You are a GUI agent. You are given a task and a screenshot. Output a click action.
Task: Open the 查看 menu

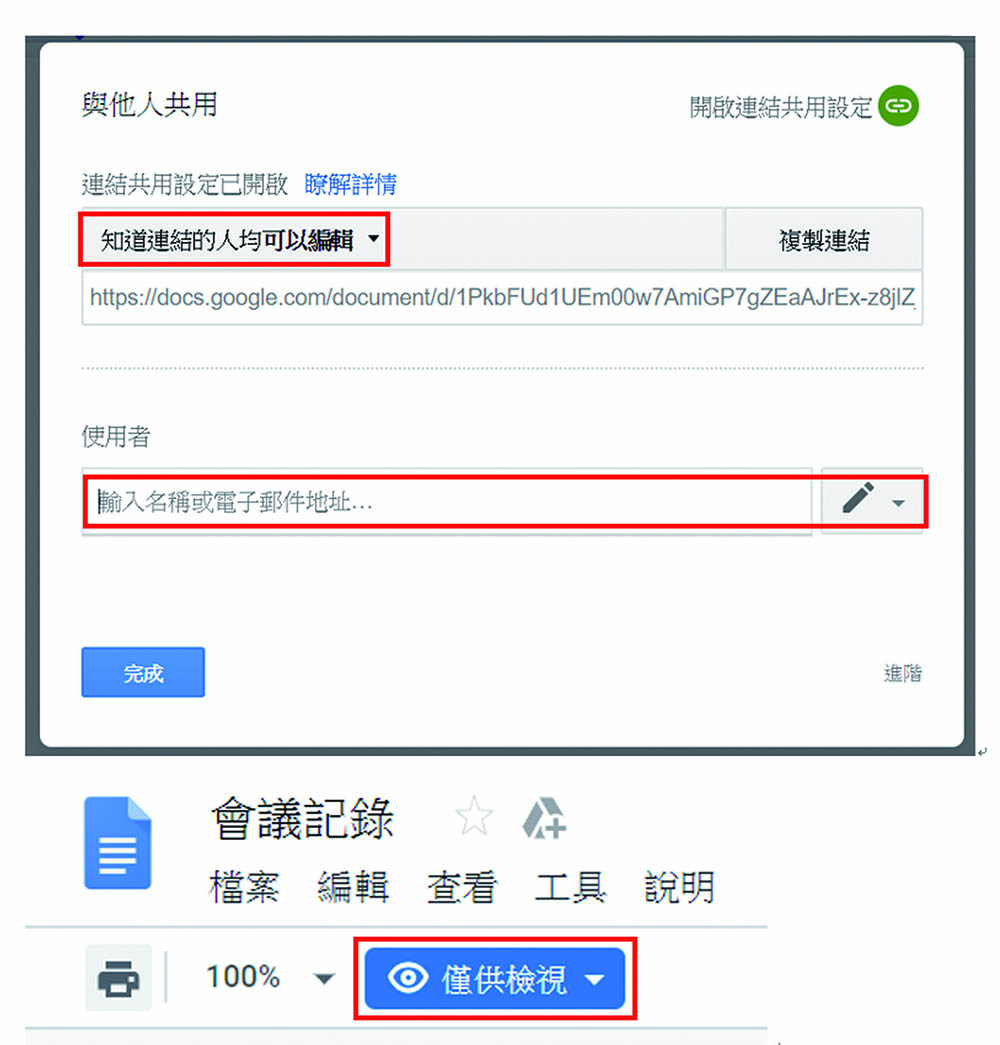click(x=462, y=887)
